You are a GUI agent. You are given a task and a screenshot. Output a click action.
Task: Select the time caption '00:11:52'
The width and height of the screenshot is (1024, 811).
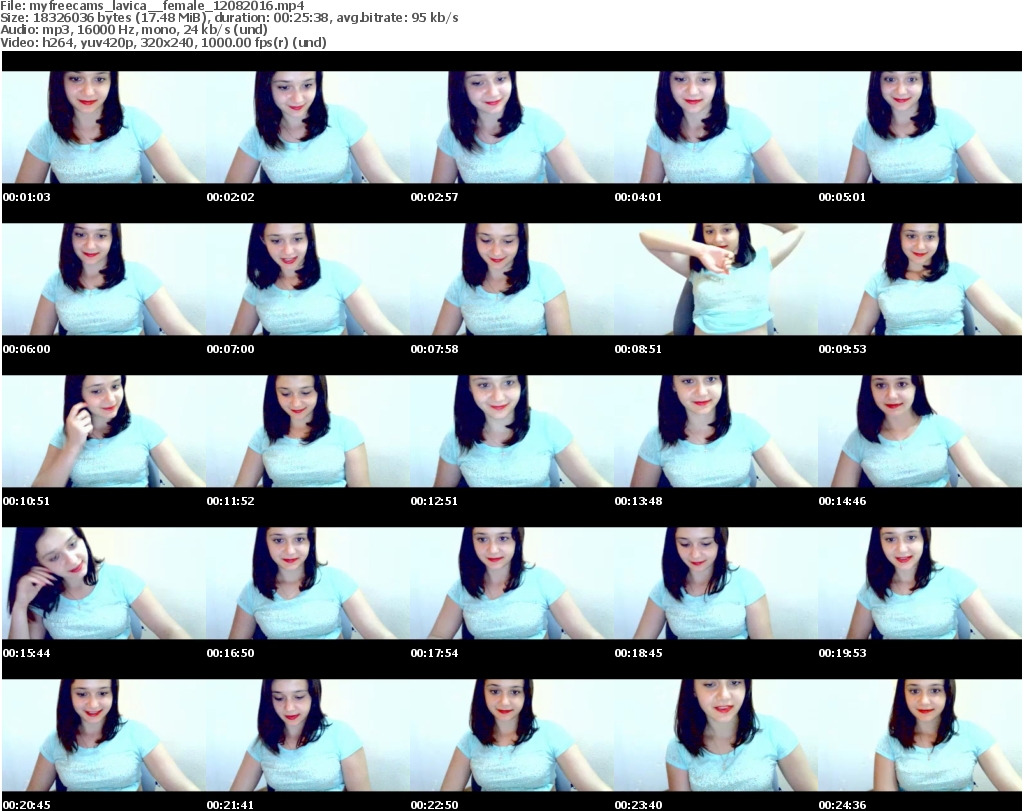click(x=231, y=501)
